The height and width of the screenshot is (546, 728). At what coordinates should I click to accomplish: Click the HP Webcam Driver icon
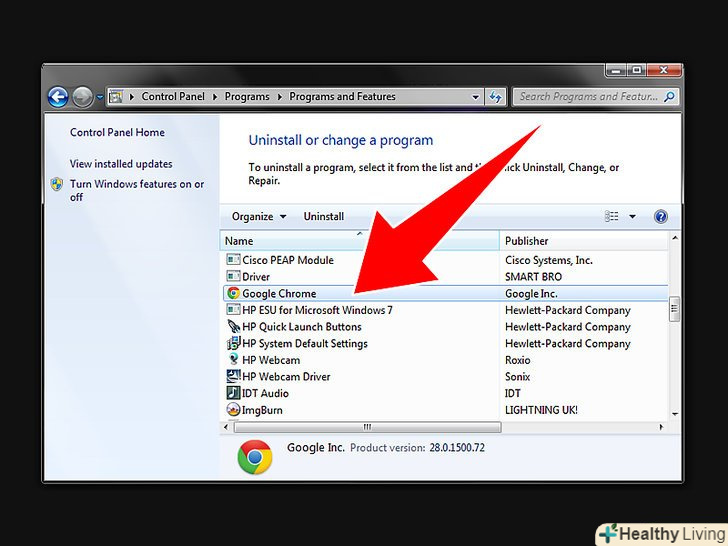(233, 376)
